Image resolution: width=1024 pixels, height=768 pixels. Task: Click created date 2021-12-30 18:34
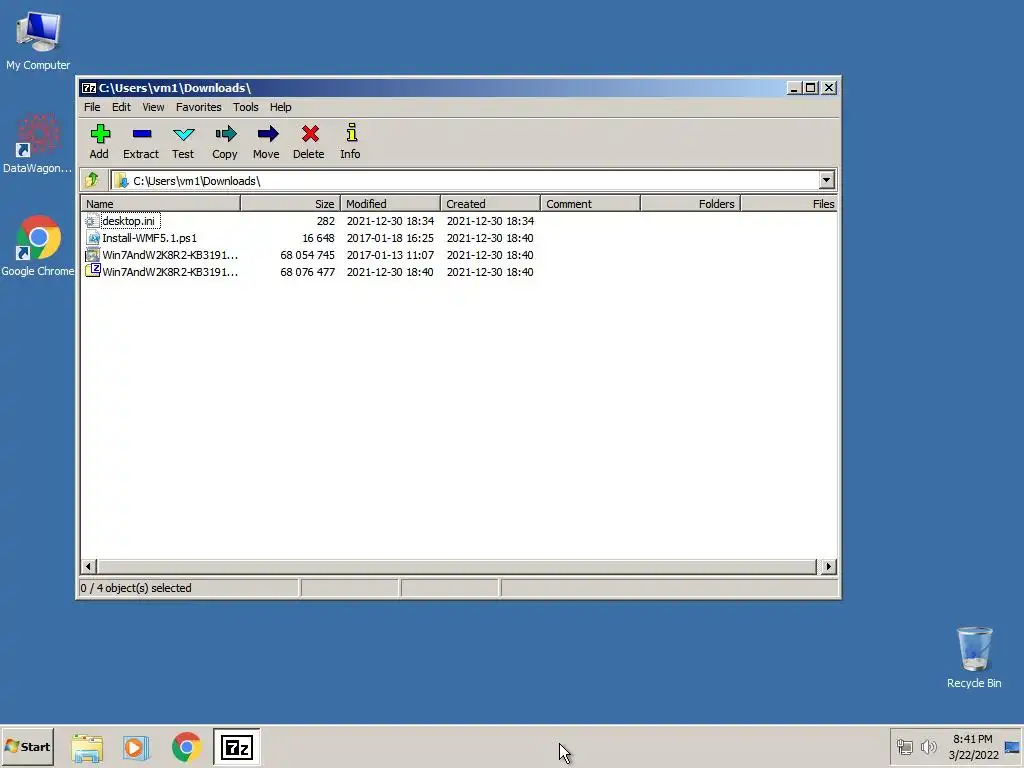pos(490,221)
